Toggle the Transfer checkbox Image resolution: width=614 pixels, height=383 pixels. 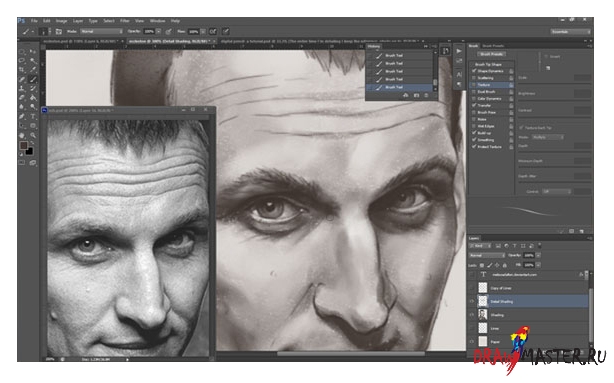pyautogui.click(x=474, y=105)
